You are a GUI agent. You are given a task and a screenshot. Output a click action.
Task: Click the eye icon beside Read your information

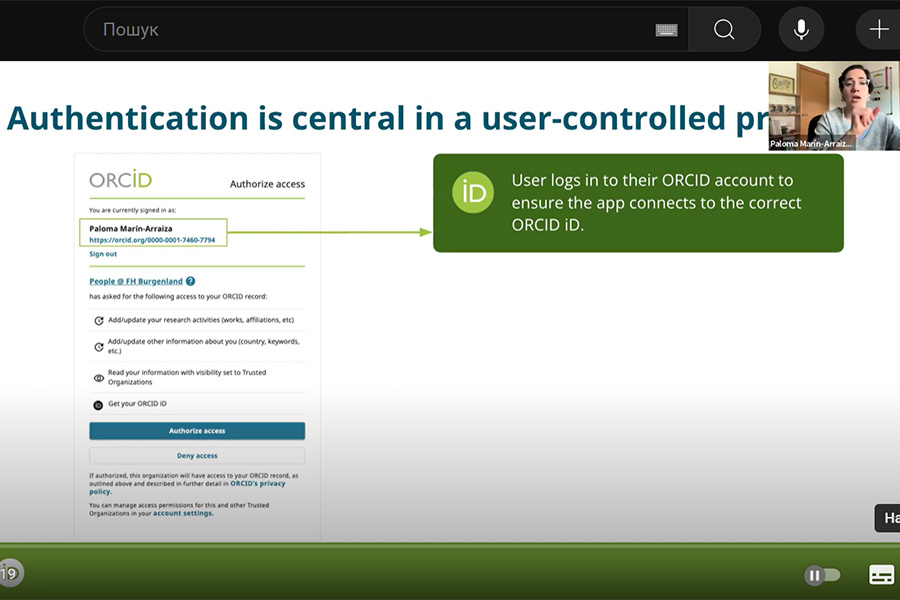click(x=99, y=378)
